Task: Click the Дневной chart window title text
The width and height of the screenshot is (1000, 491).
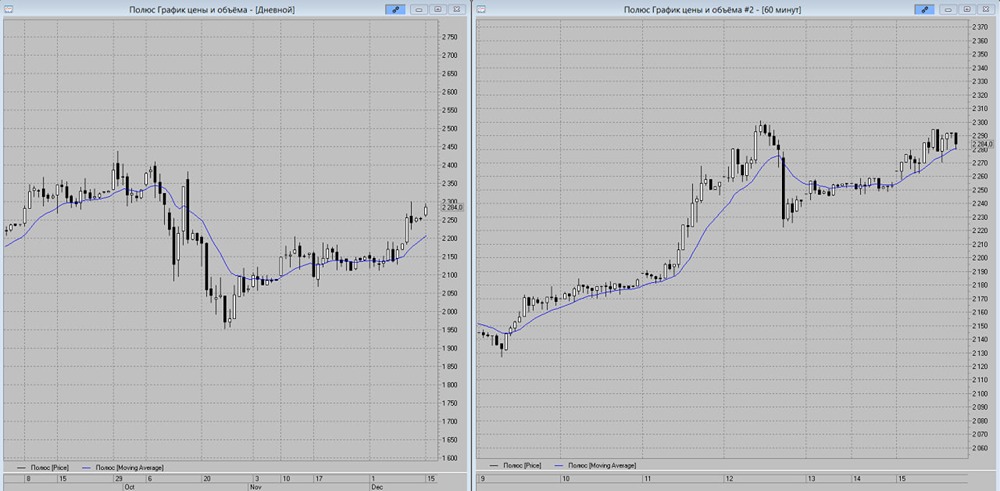Action: tap(212, 10)
